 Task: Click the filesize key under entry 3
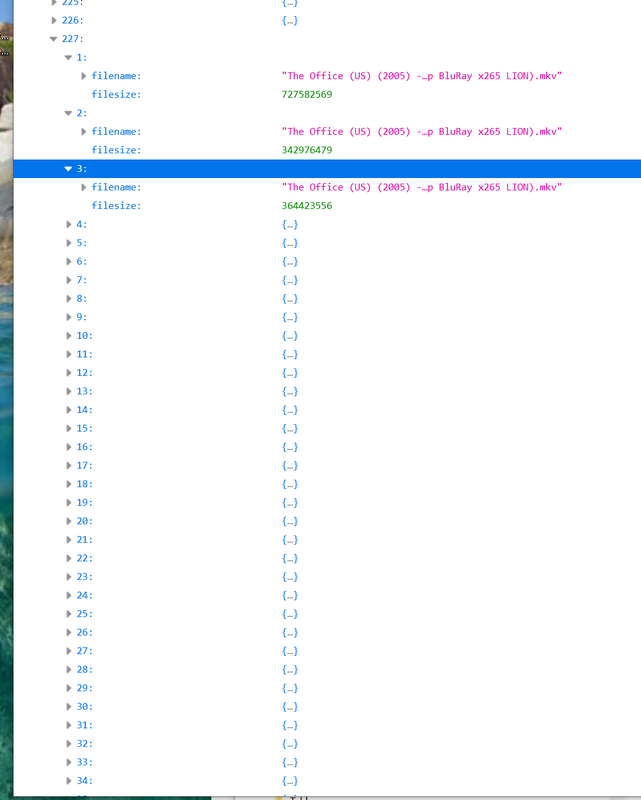click(116, 206)
